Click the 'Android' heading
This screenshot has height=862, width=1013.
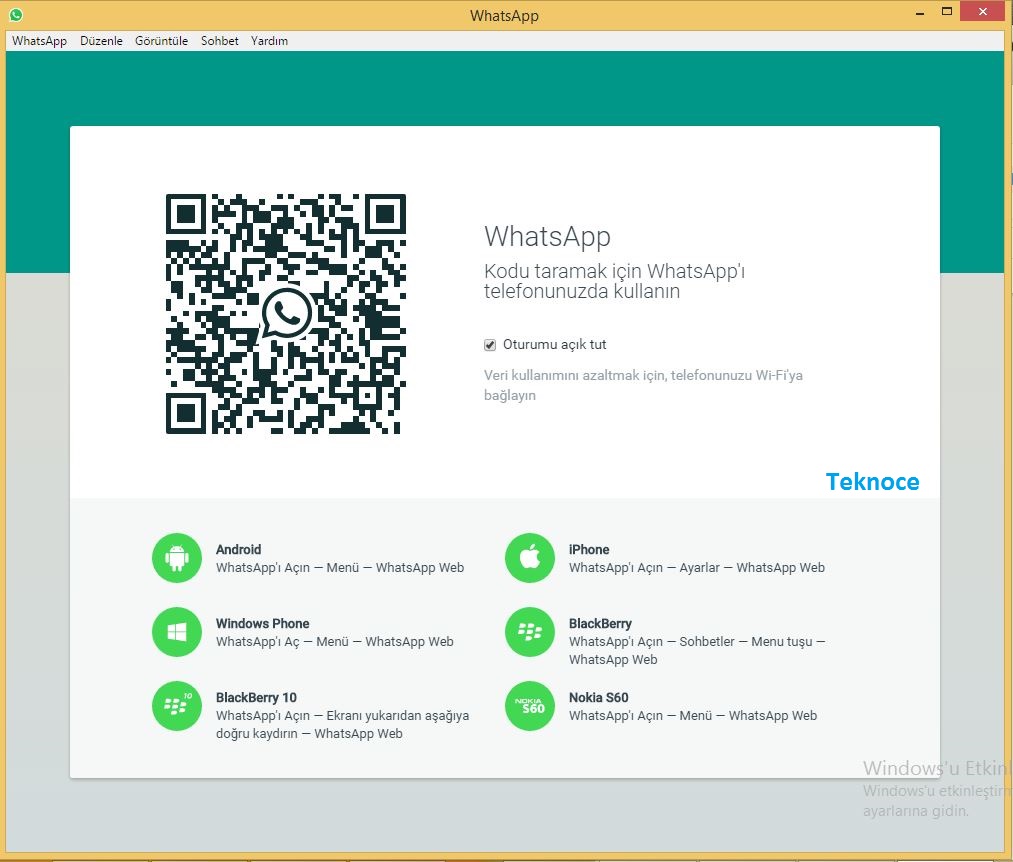pyautogui.click(x=238, y=549)
